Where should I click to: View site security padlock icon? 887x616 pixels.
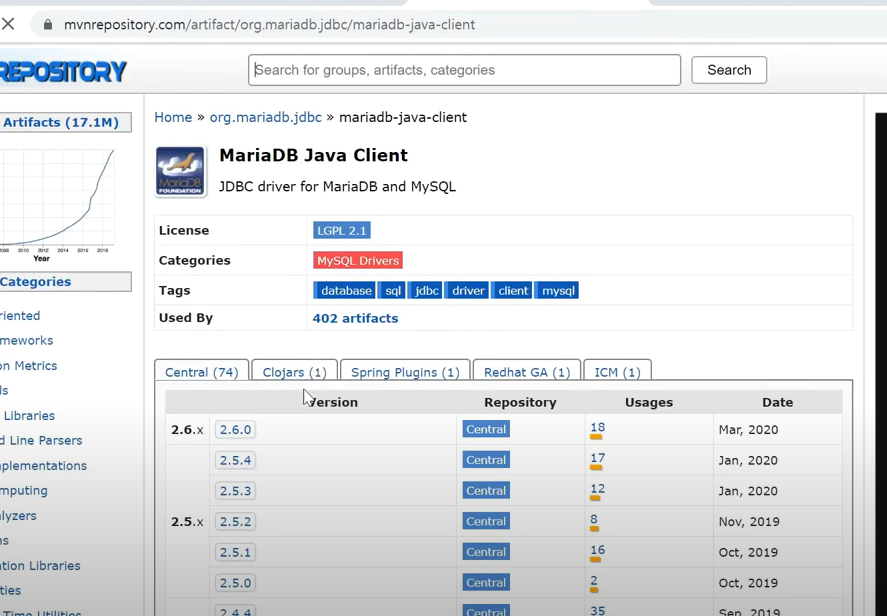pos(48,24)
